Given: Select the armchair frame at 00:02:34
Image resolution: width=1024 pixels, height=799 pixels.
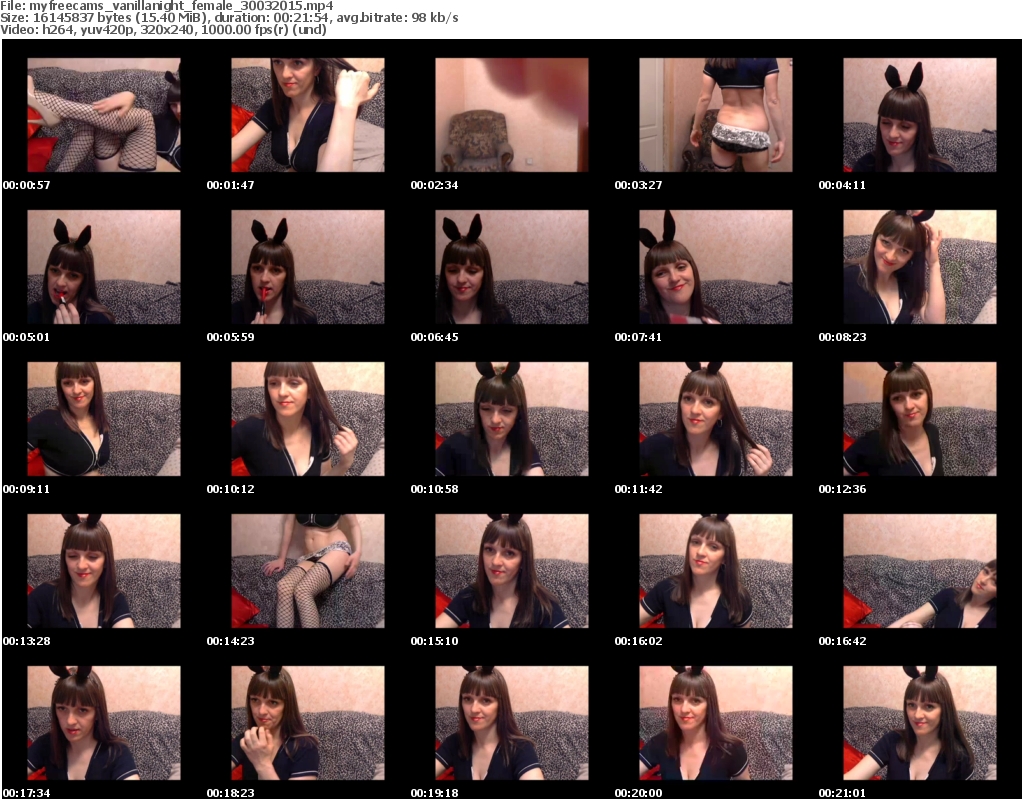Looking at the screenshot, I should [512, 115].
